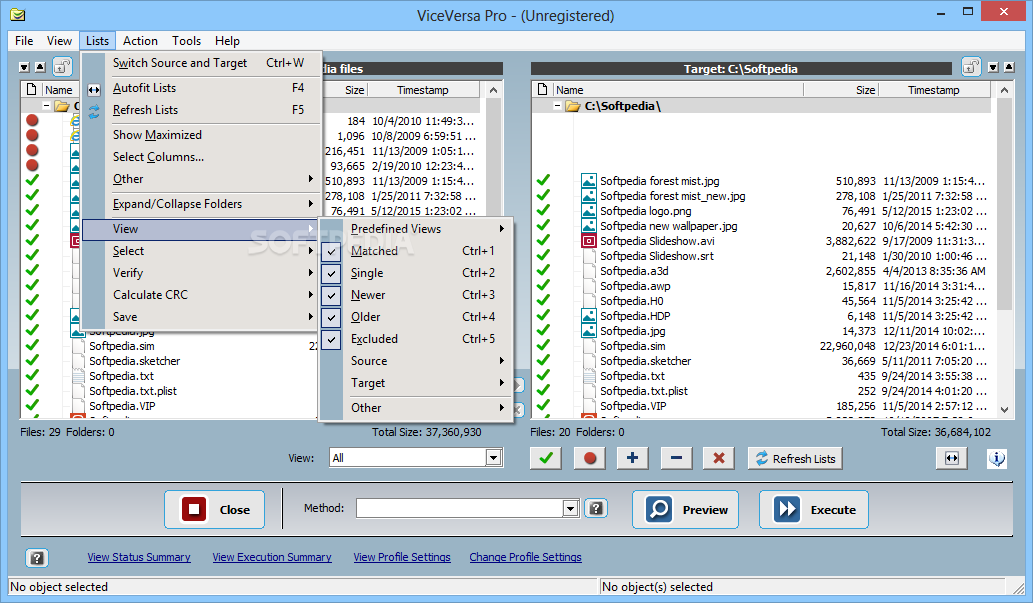Click the Softpedia Slideshow.avi file icon

pos(588,241)
